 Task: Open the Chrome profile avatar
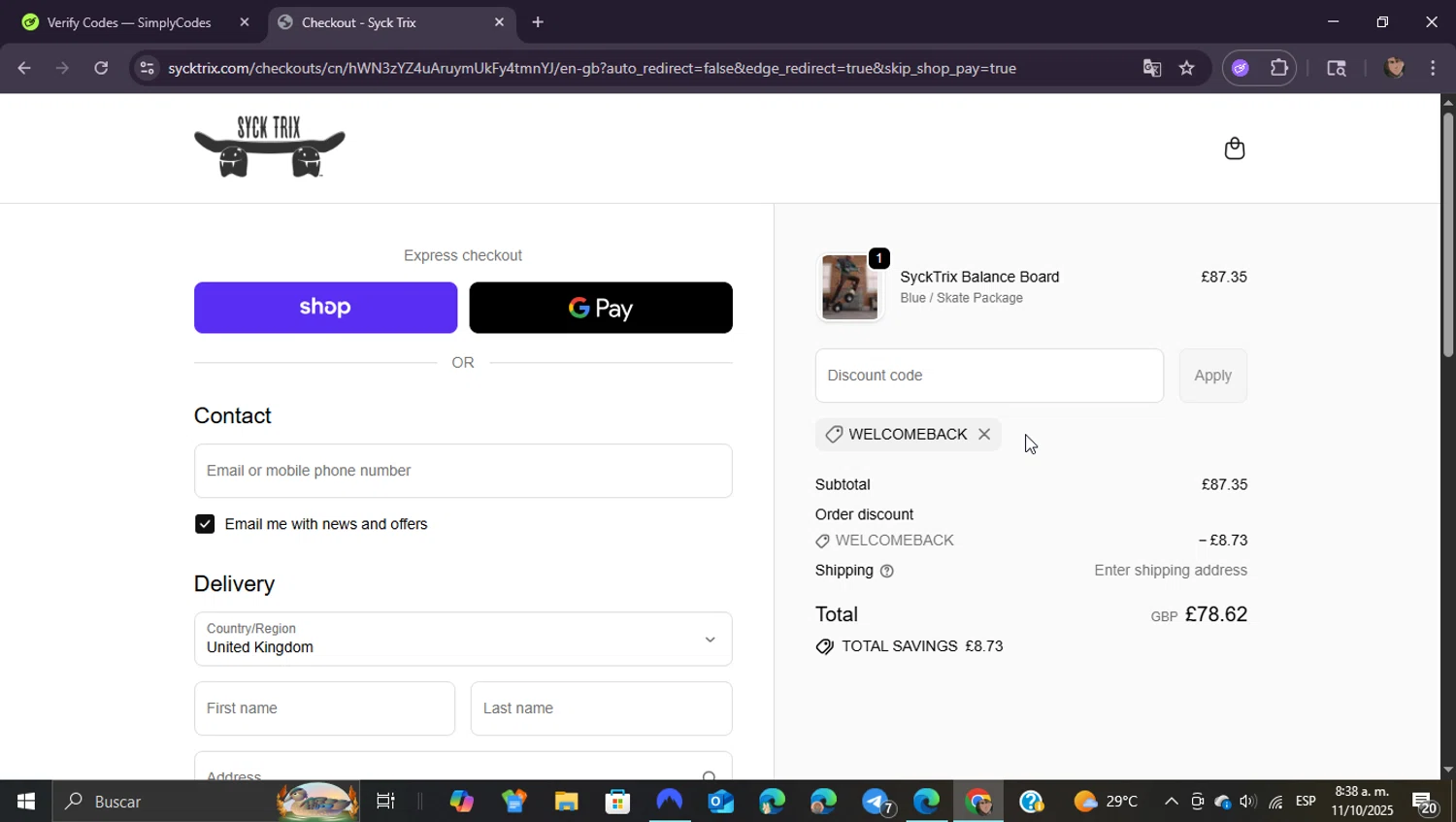1395,68
